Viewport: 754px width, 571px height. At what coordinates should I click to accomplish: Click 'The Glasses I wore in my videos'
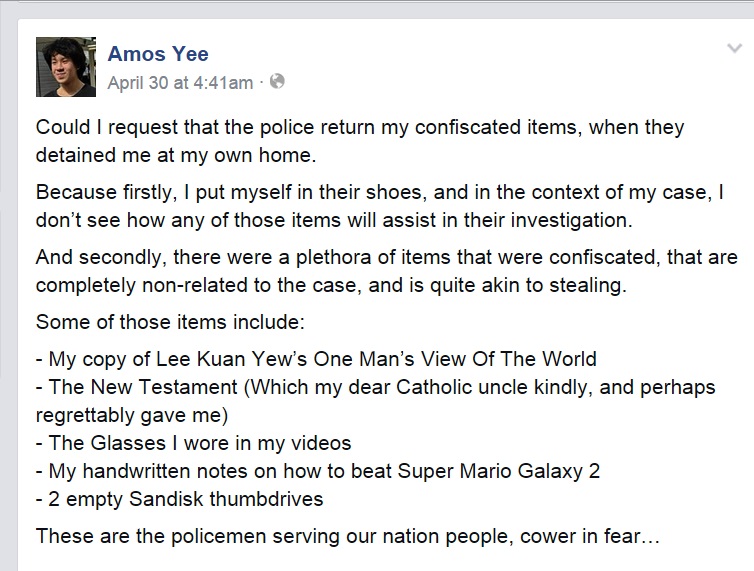click(194, 443)
